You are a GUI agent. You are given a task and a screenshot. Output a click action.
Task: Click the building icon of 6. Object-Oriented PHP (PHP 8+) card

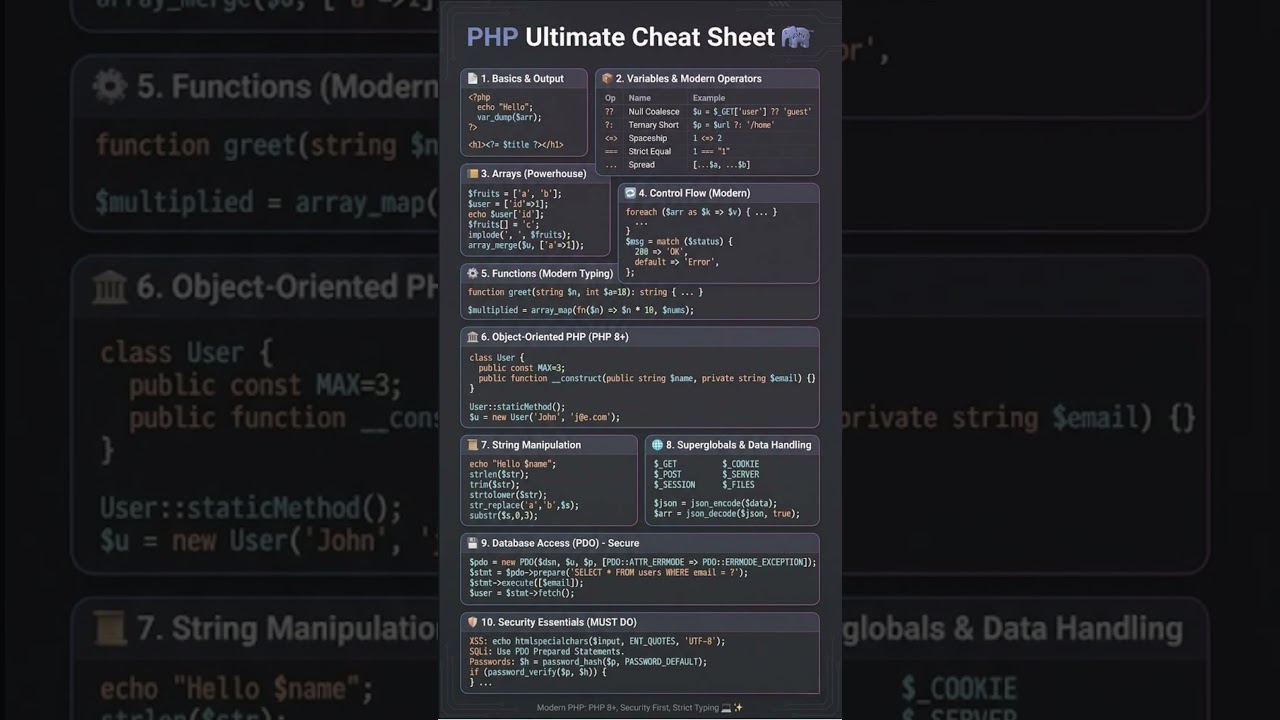(x=473, y=337)
